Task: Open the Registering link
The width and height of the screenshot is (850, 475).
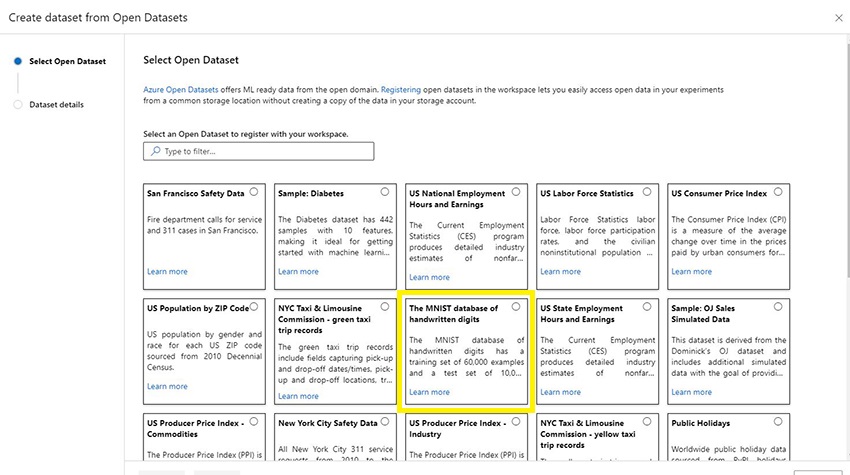Action: coord(401,89)
